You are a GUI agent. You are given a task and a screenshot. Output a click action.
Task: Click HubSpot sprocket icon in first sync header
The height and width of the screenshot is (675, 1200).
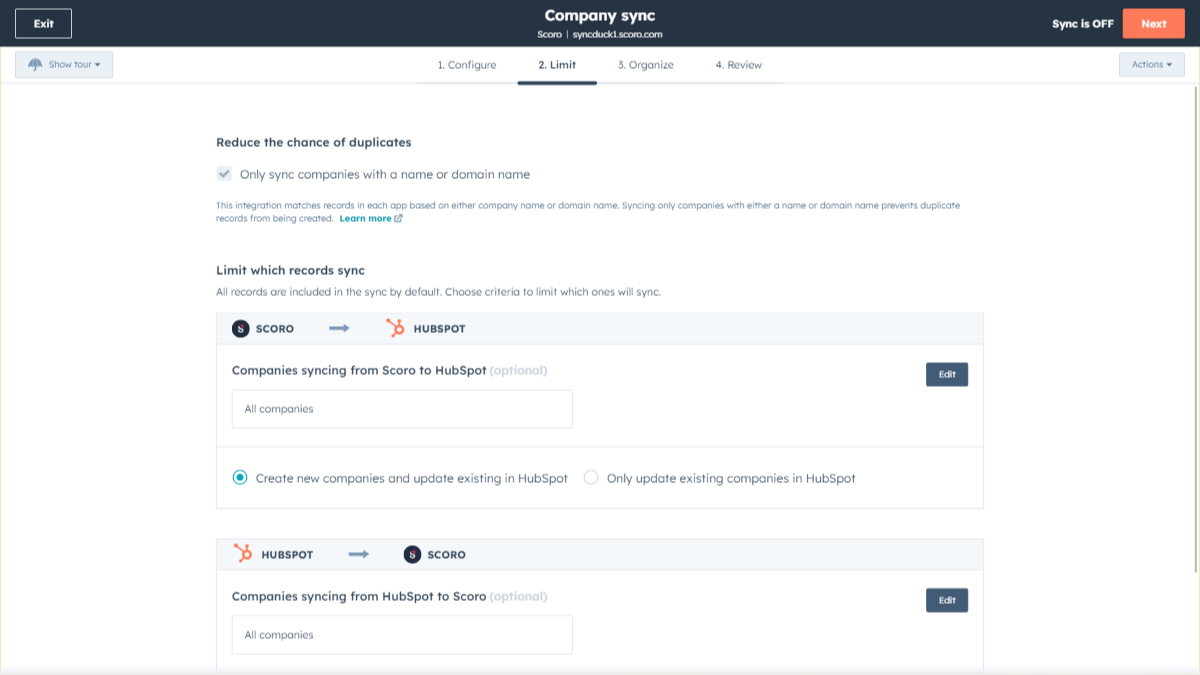396,328
